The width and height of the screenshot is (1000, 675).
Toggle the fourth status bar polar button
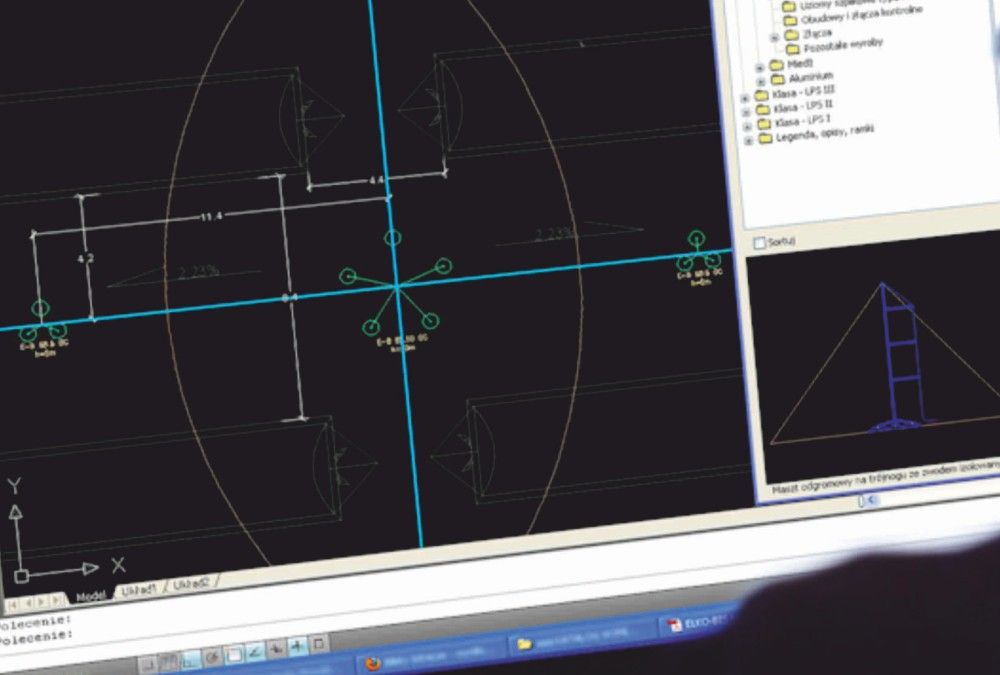[x=212, y=657]
